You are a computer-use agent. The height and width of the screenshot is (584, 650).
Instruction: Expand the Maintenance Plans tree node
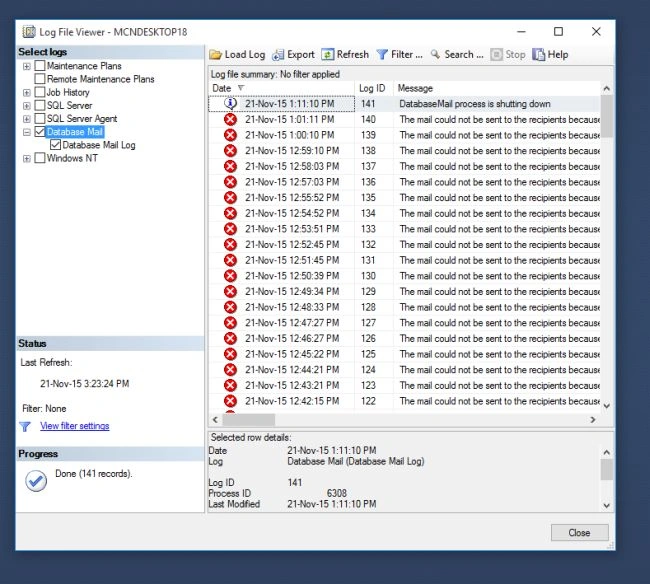27,66
